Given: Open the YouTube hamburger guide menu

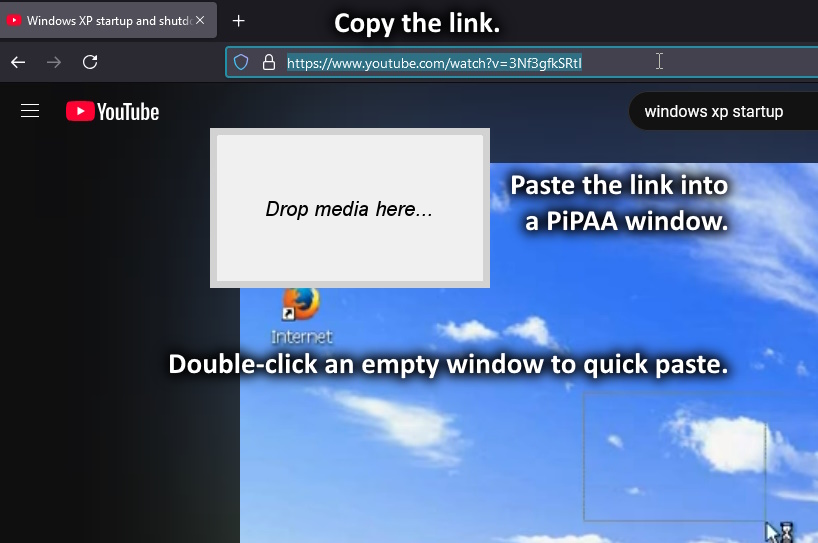Looking at the screenshot, I should click(30, 111).
